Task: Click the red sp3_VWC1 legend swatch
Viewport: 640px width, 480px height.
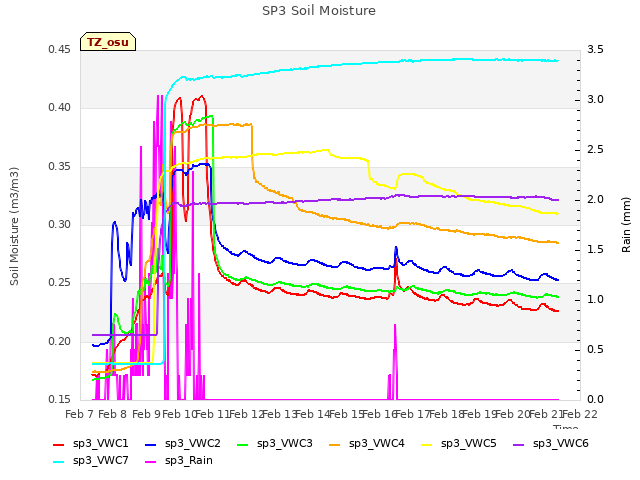Action: (x=59, y=444)
